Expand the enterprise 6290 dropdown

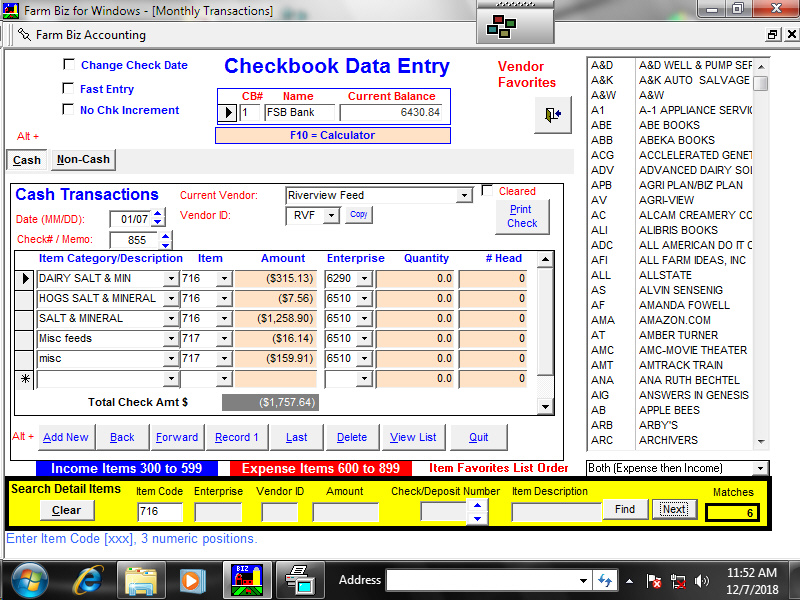pyautogui.click(x=364, y=279)
